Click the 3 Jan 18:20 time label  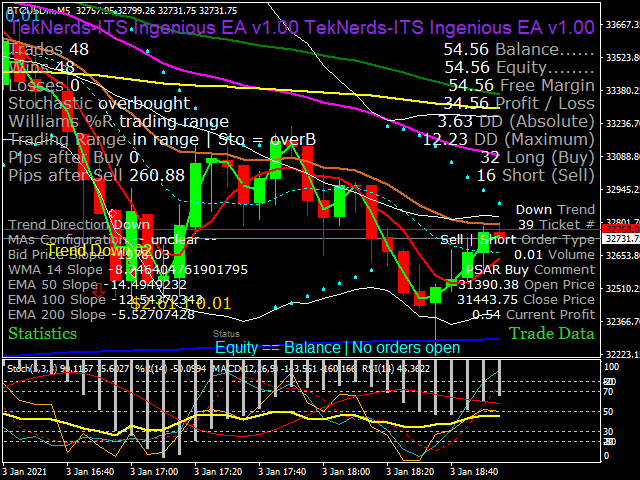click(x=410, y=472)
